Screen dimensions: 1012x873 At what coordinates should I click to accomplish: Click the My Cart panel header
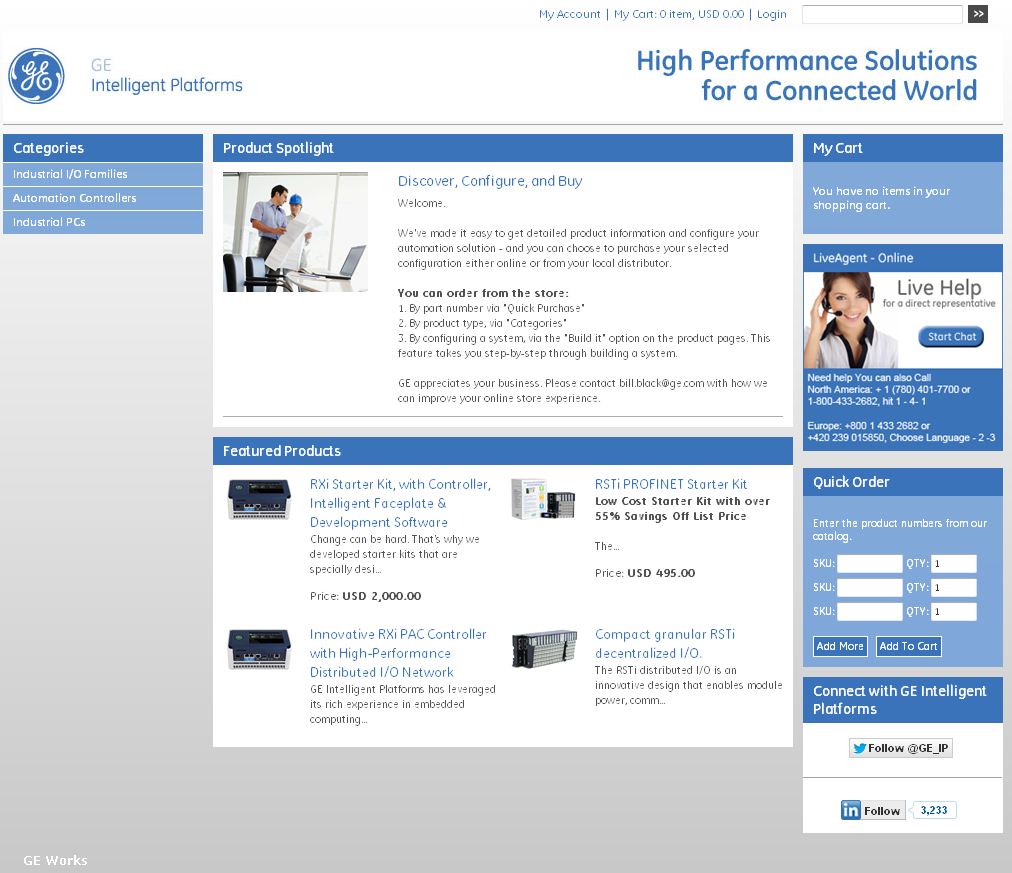(x=902, y=148)
